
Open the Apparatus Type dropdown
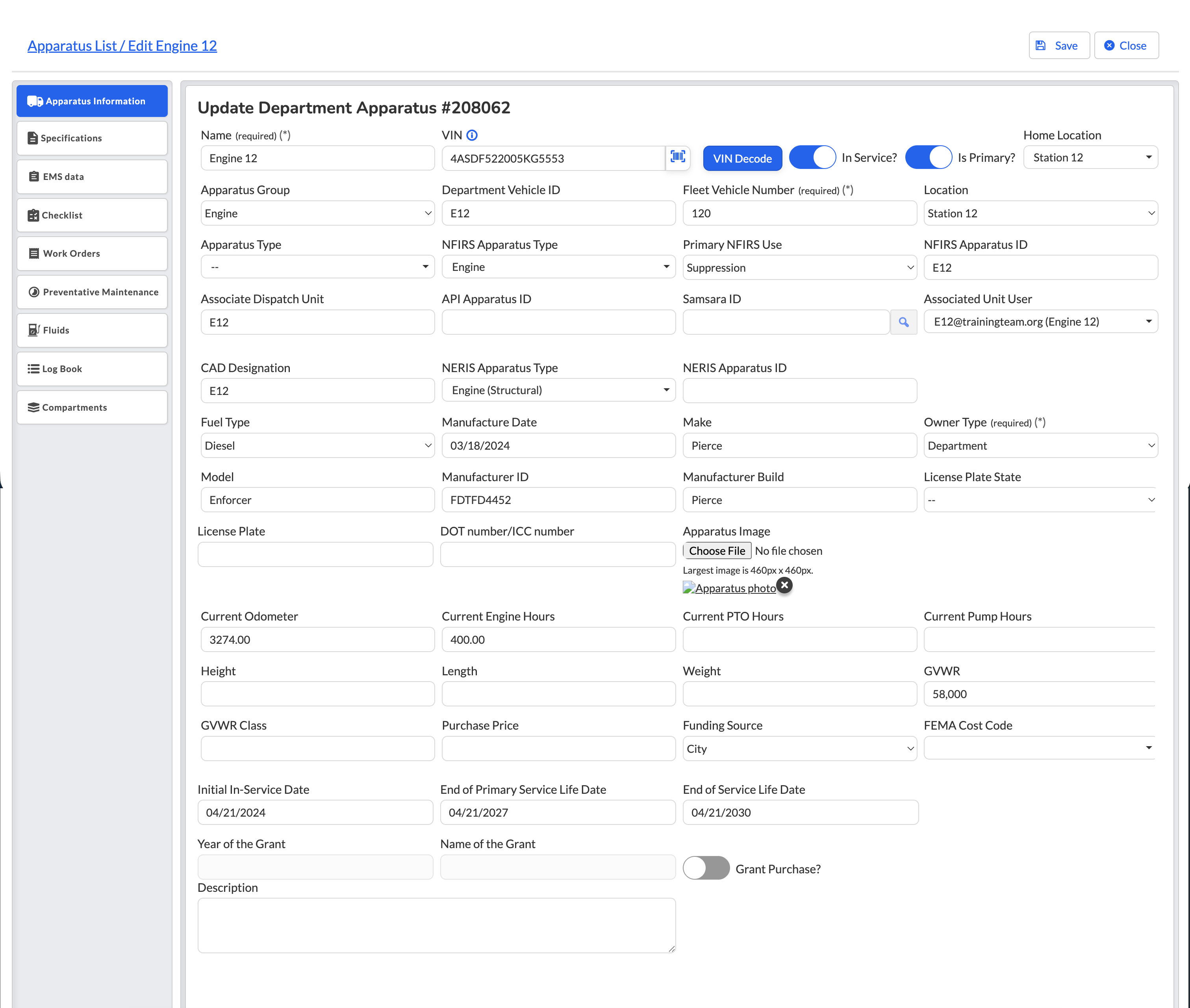[318, 267]
